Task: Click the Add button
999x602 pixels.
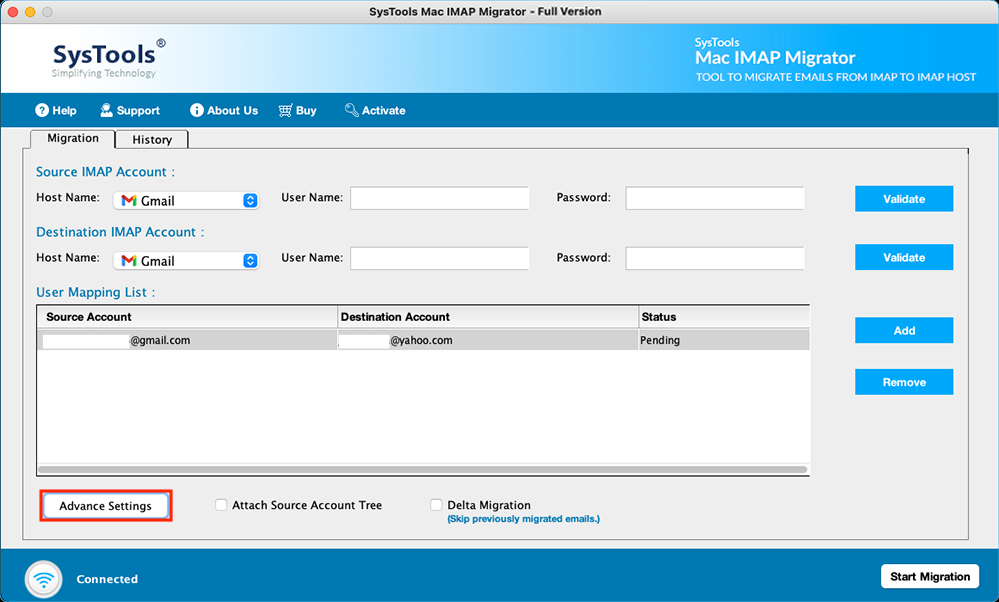Action: 904,330
